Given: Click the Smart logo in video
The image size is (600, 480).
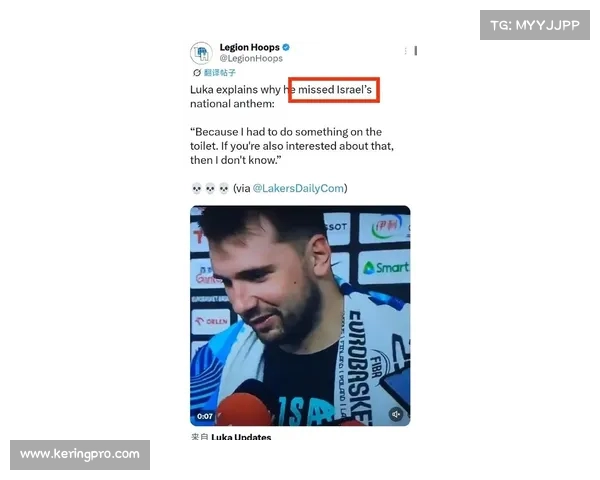Looking at the screenshot, I should [x=386, y=268].
